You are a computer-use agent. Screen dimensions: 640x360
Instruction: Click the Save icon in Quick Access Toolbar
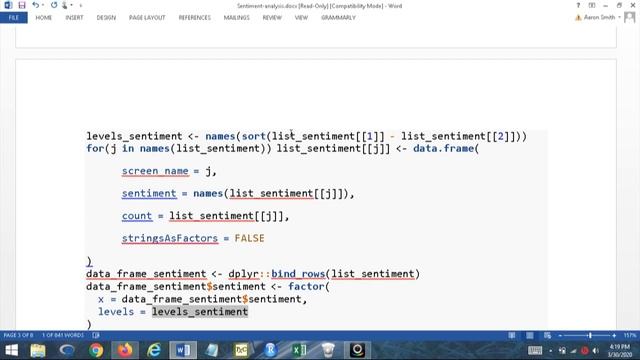[22, 5]
